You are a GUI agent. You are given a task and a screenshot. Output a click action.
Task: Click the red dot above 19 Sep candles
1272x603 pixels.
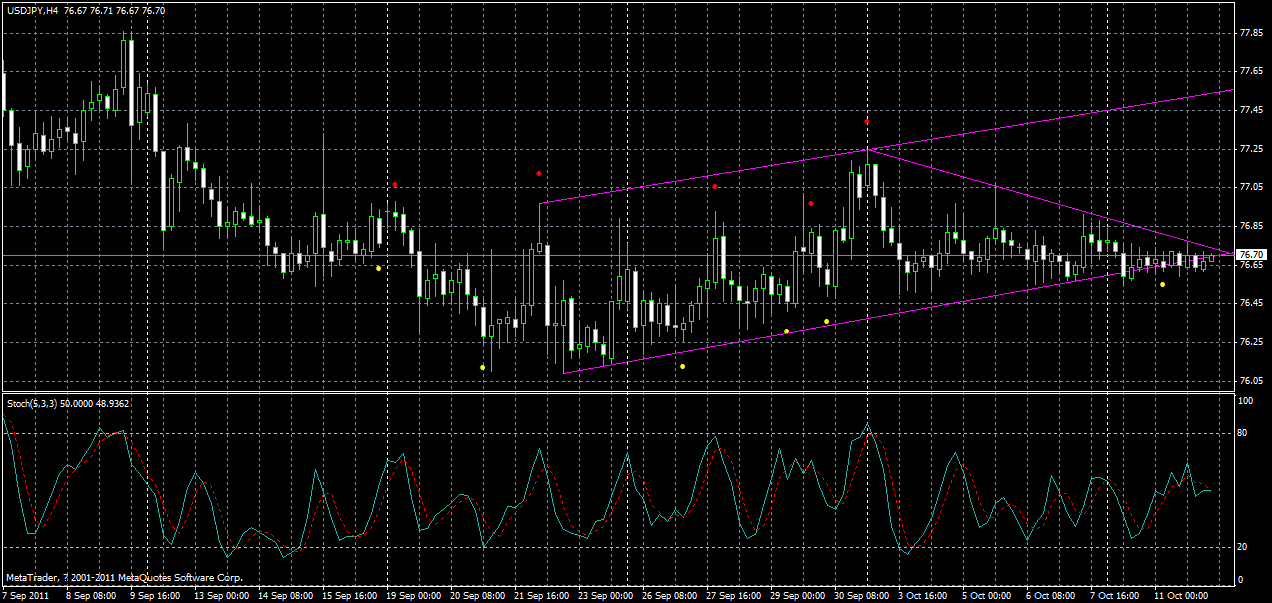point(395,184)
